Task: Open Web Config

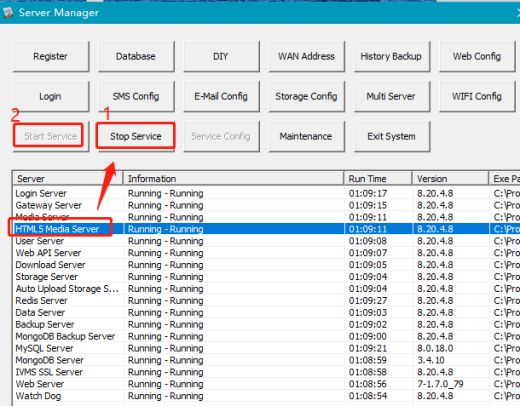Action: coord(477,56)
